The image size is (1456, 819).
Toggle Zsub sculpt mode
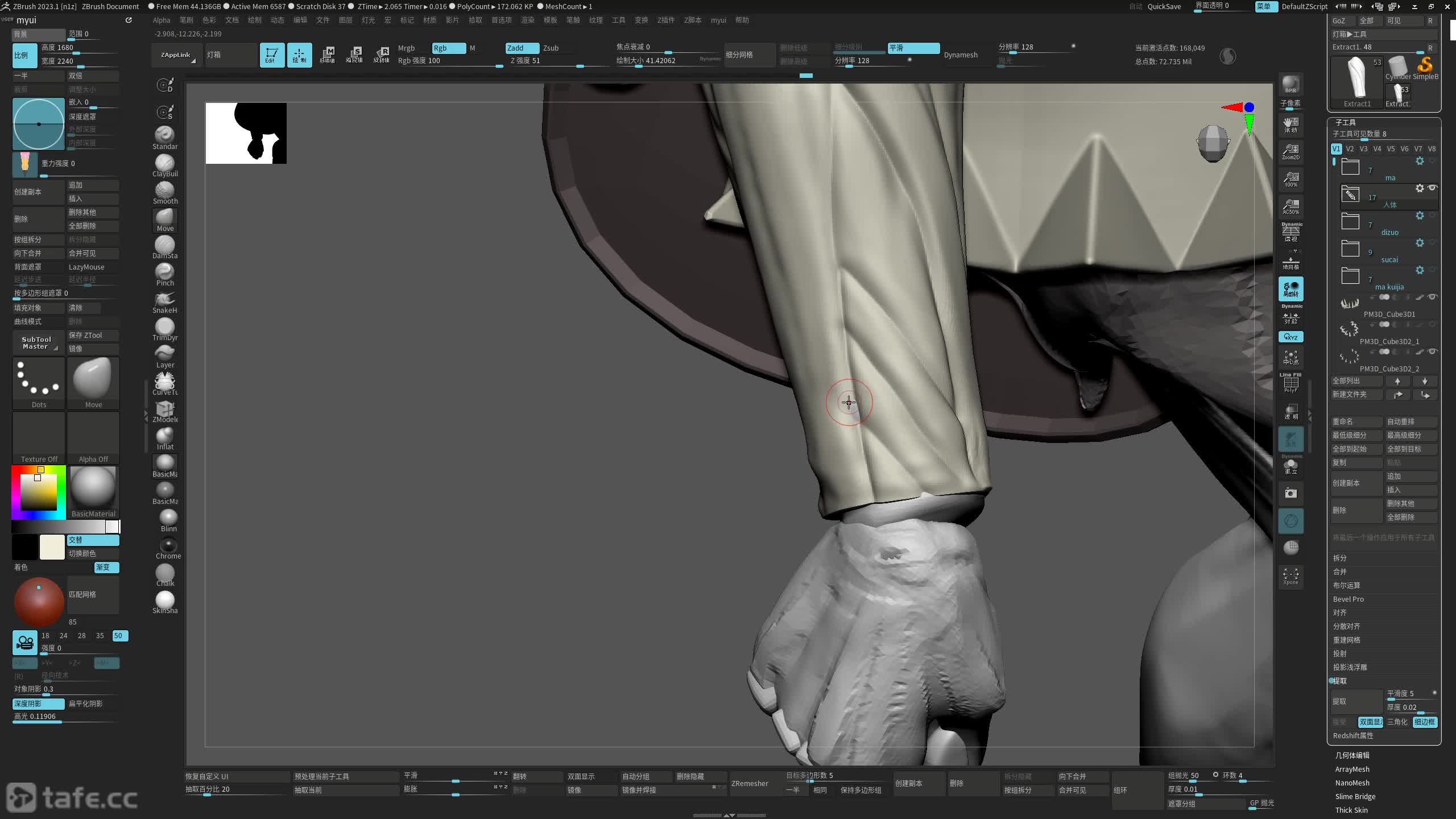click(551, 48)
